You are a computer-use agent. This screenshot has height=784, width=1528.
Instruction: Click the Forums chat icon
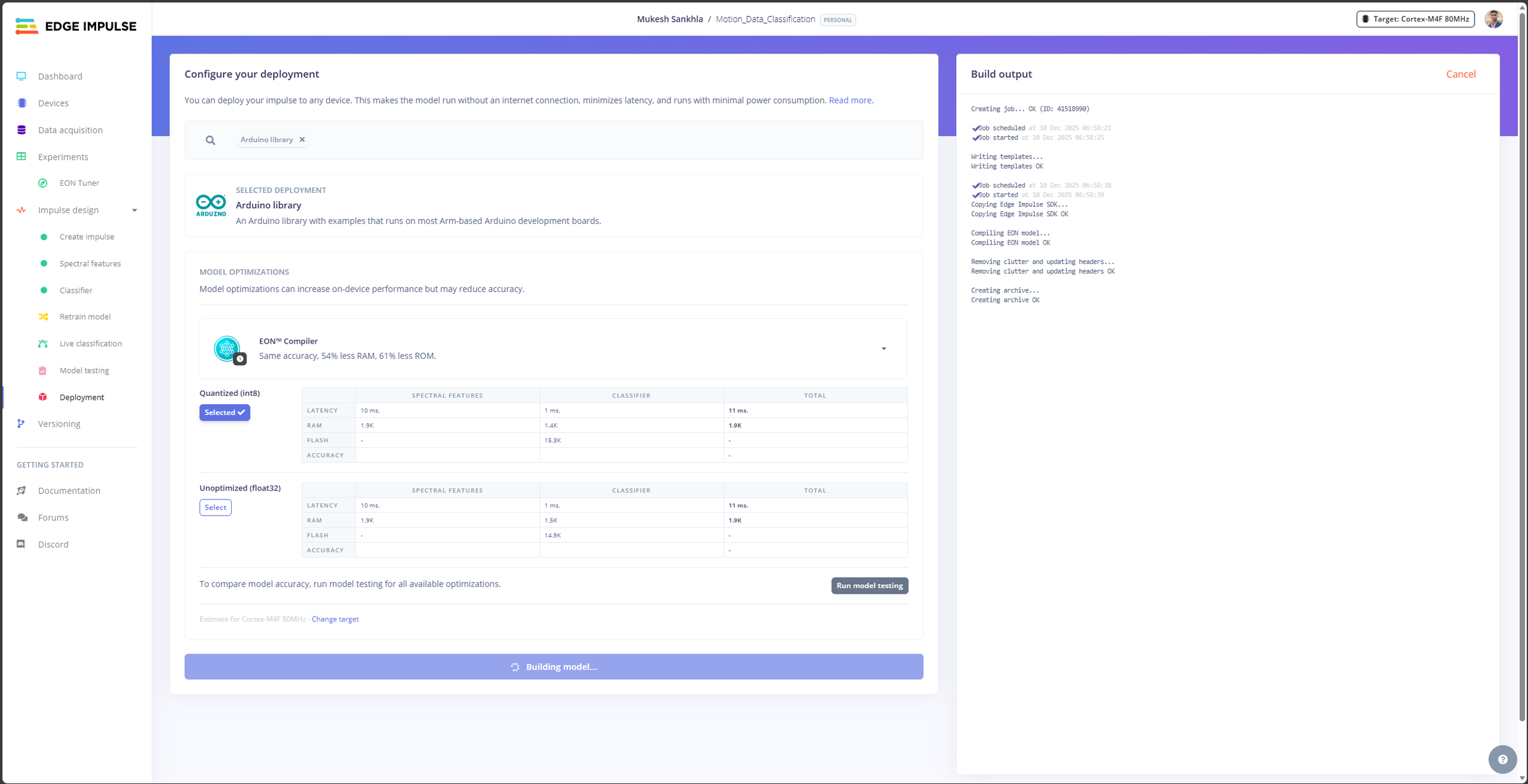coord(22,517)
